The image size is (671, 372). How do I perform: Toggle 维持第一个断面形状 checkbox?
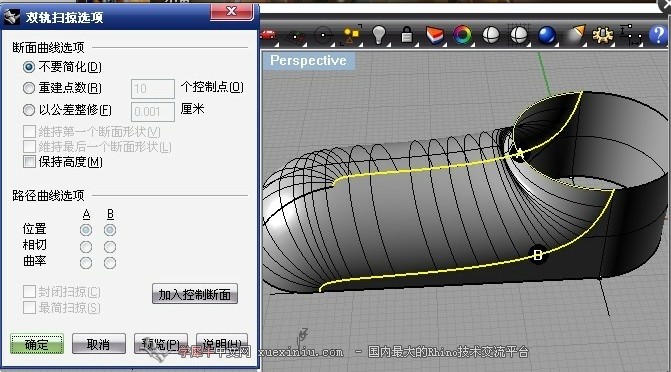point(29,131)
